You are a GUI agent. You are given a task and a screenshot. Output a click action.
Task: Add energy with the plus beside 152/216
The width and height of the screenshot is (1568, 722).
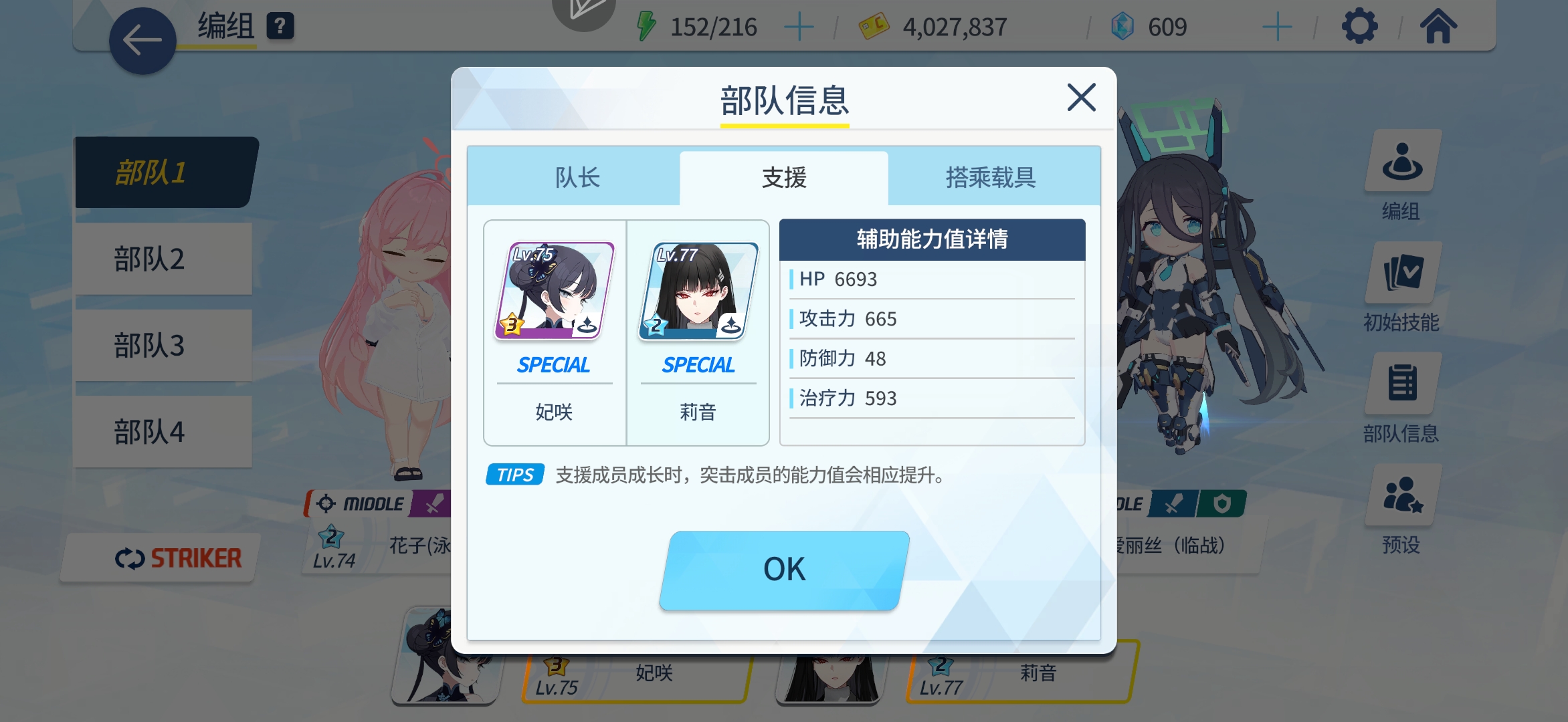798,27
